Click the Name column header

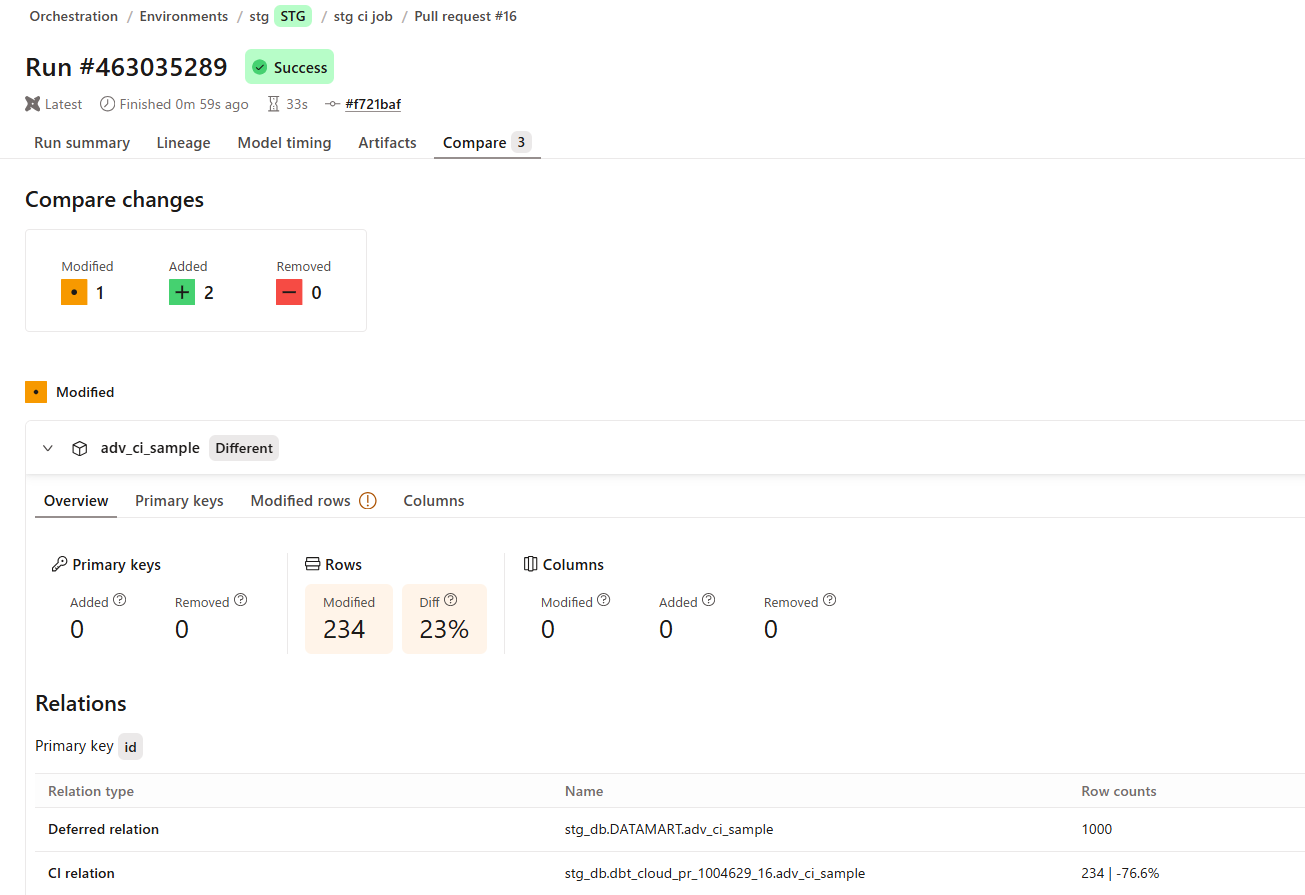pyautogui.click(x=584, y=791)
